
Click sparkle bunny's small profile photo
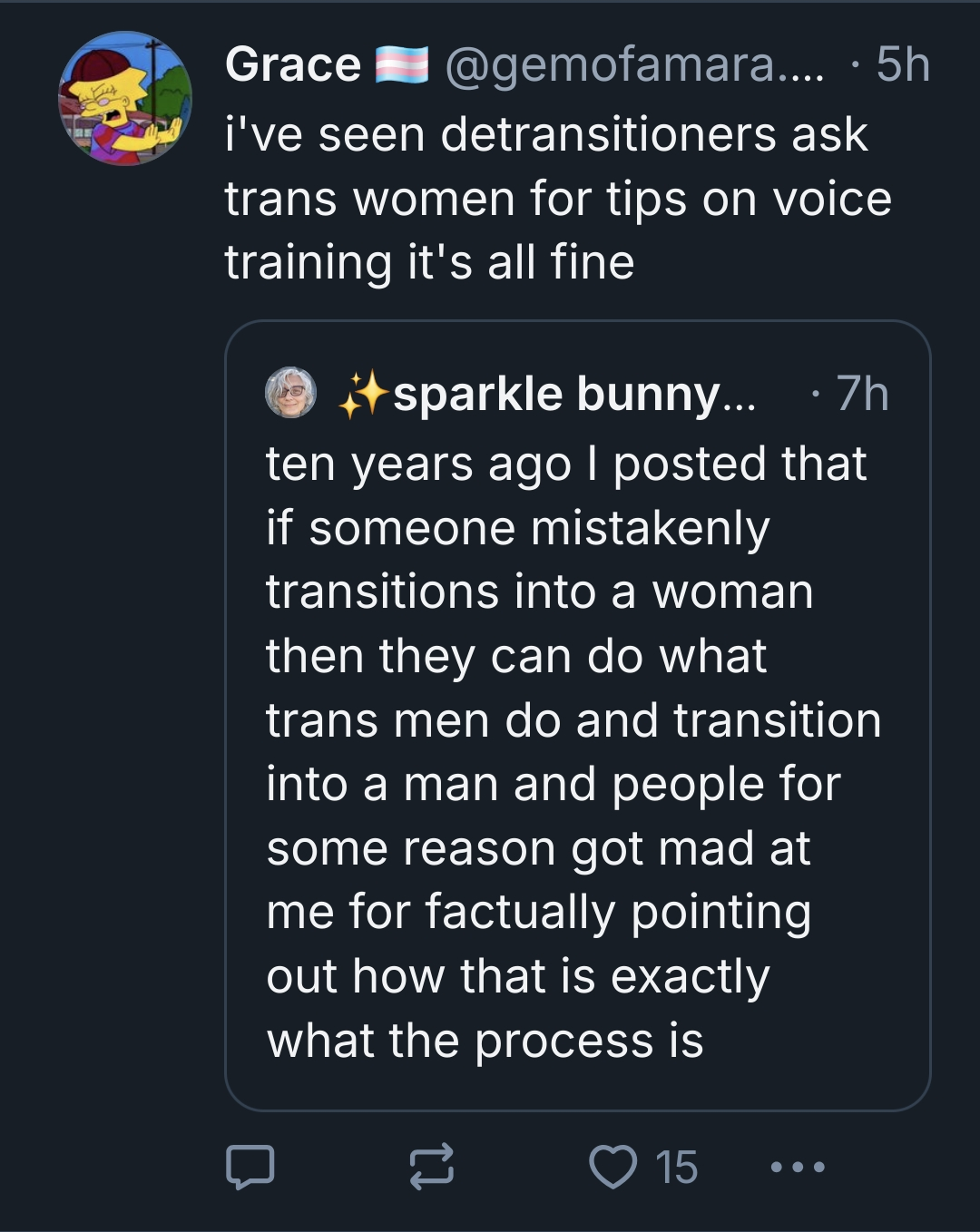290,392
